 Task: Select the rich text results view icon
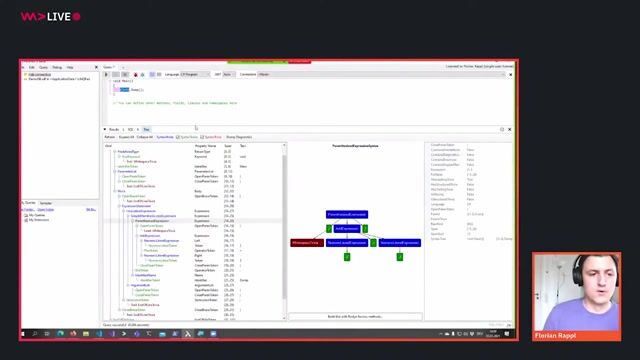pos(152,75)
